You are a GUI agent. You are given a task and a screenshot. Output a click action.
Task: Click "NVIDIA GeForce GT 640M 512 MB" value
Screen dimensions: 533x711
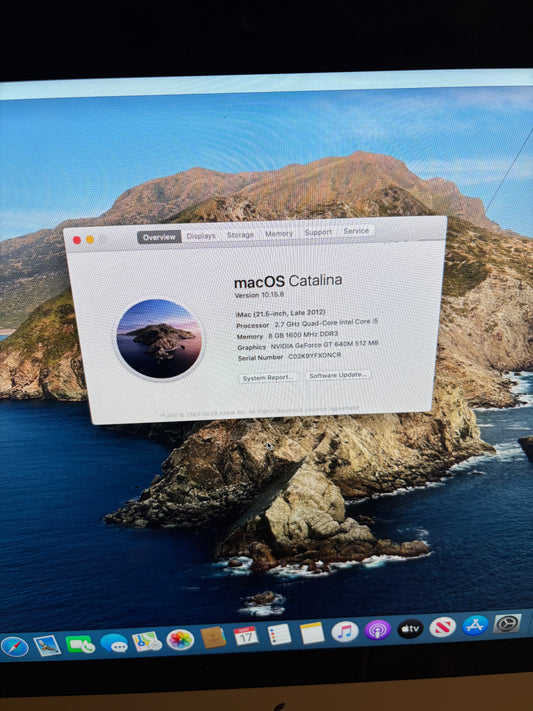(324, 345)
